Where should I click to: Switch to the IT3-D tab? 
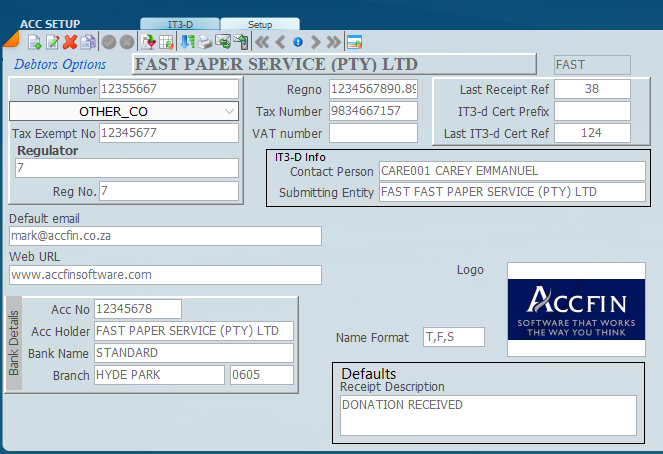point(180,23)
